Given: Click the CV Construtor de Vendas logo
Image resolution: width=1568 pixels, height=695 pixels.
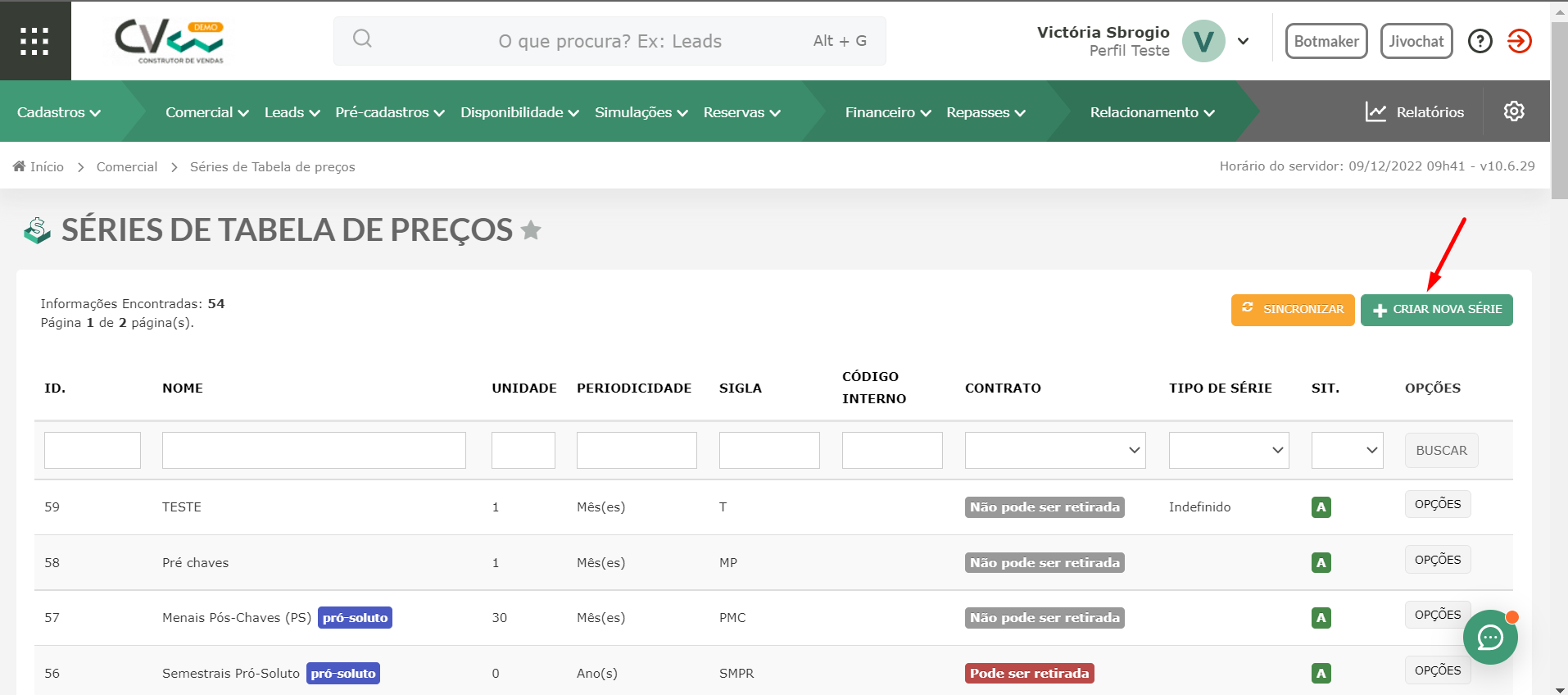Looking at the screenshot, I should [170, 42].
